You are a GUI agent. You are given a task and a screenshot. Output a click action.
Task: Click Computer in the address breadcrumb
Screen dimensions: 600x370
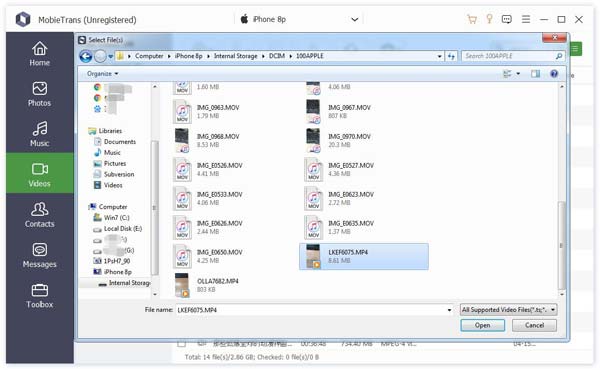coord(149,56)
